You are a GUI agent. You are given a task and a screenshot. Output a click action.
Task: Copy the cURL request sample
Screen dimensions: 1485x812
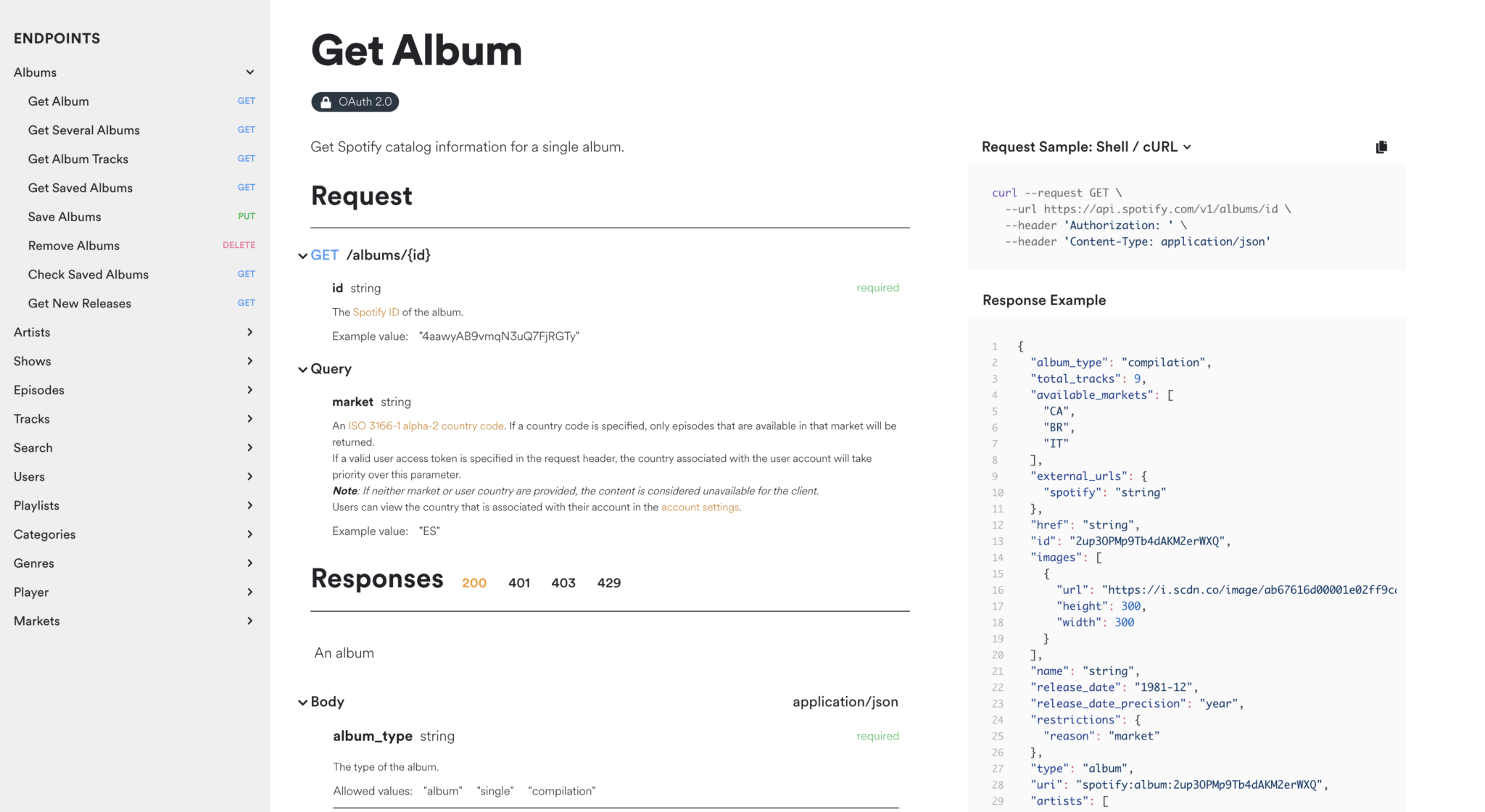(x=1381, y=147)
